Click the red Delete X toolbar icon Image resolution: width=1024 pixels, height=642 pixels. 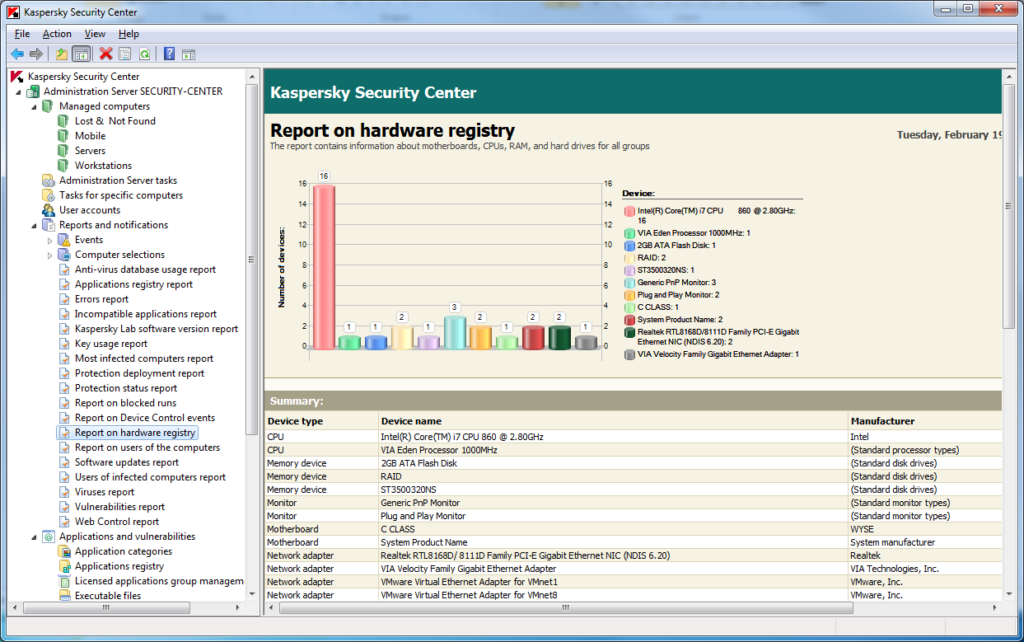(x=106, y=54)
